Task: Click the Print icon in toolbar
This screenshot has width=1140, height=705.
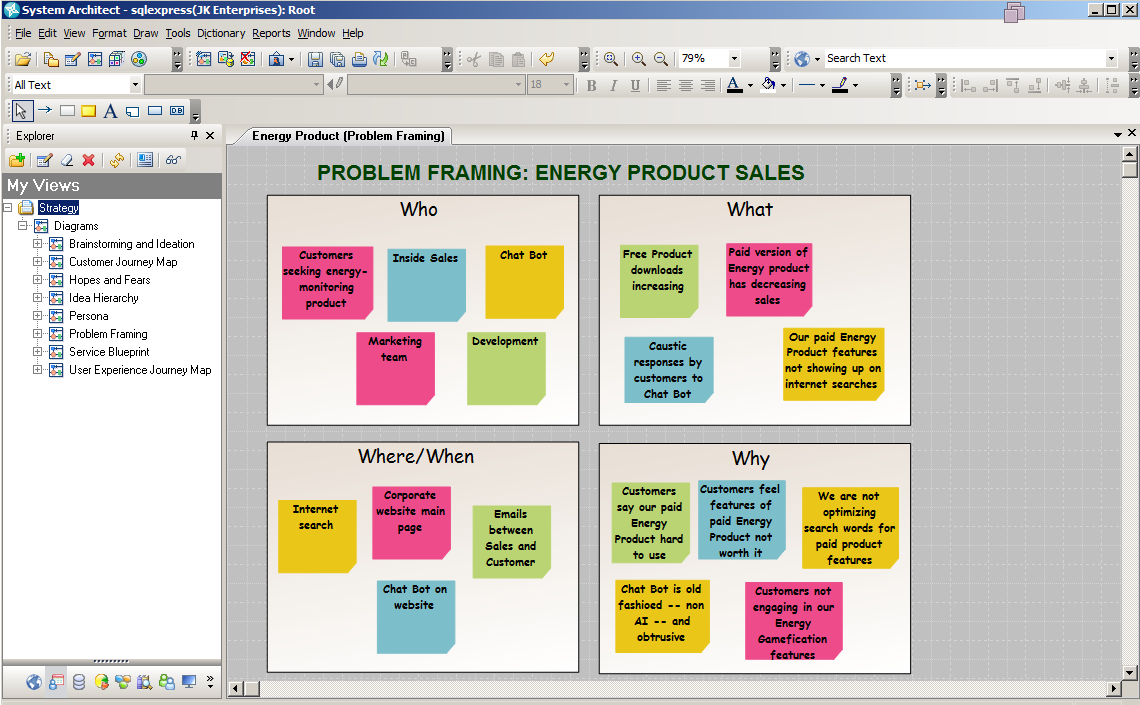Action: 358,59
